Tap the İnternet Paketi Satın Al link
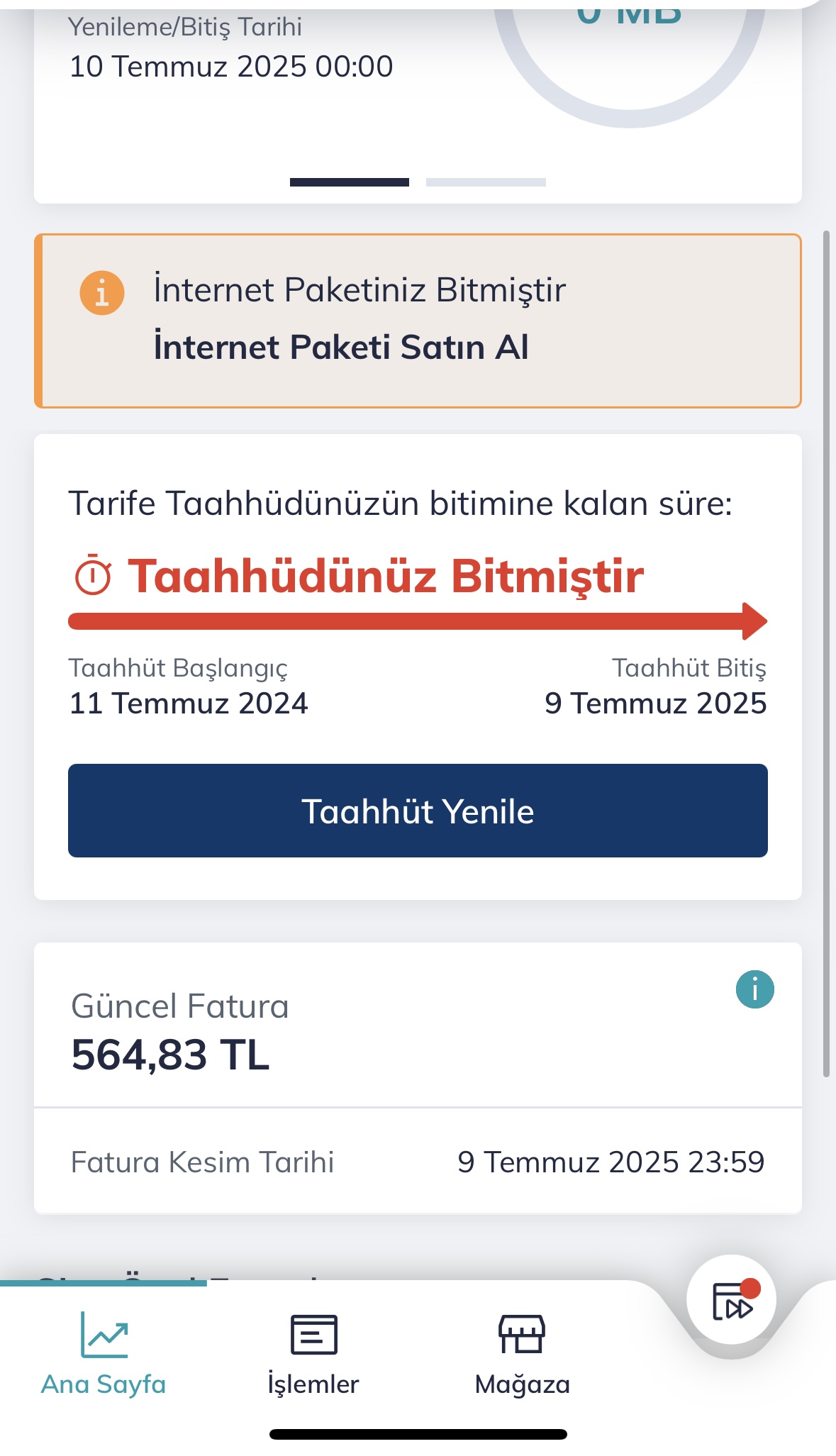Screen dimensions: 836x1456 click(x=341, y=347)
